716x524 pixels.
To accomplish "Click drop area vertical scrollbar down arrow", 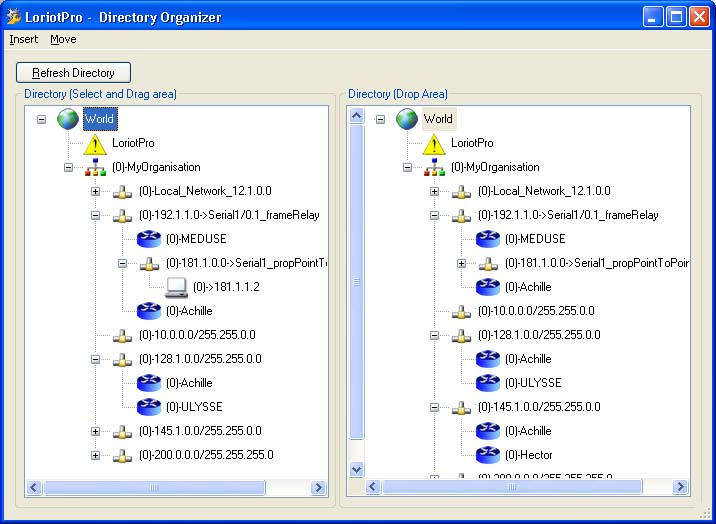I will click(x=357, y=469).
